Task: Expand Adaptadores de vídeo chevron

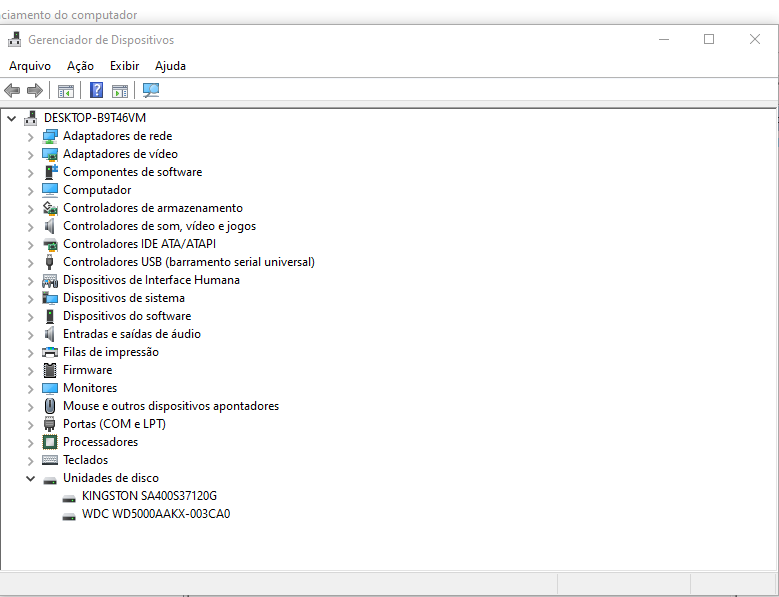Action: tap(30, 154)
